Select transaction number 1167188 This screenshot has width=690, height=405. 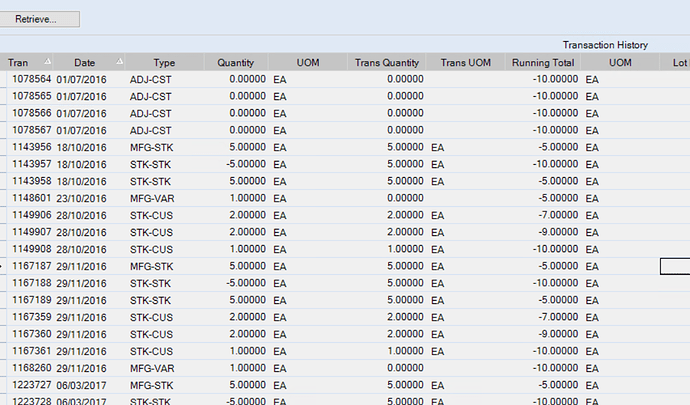(x=32, y=283)
